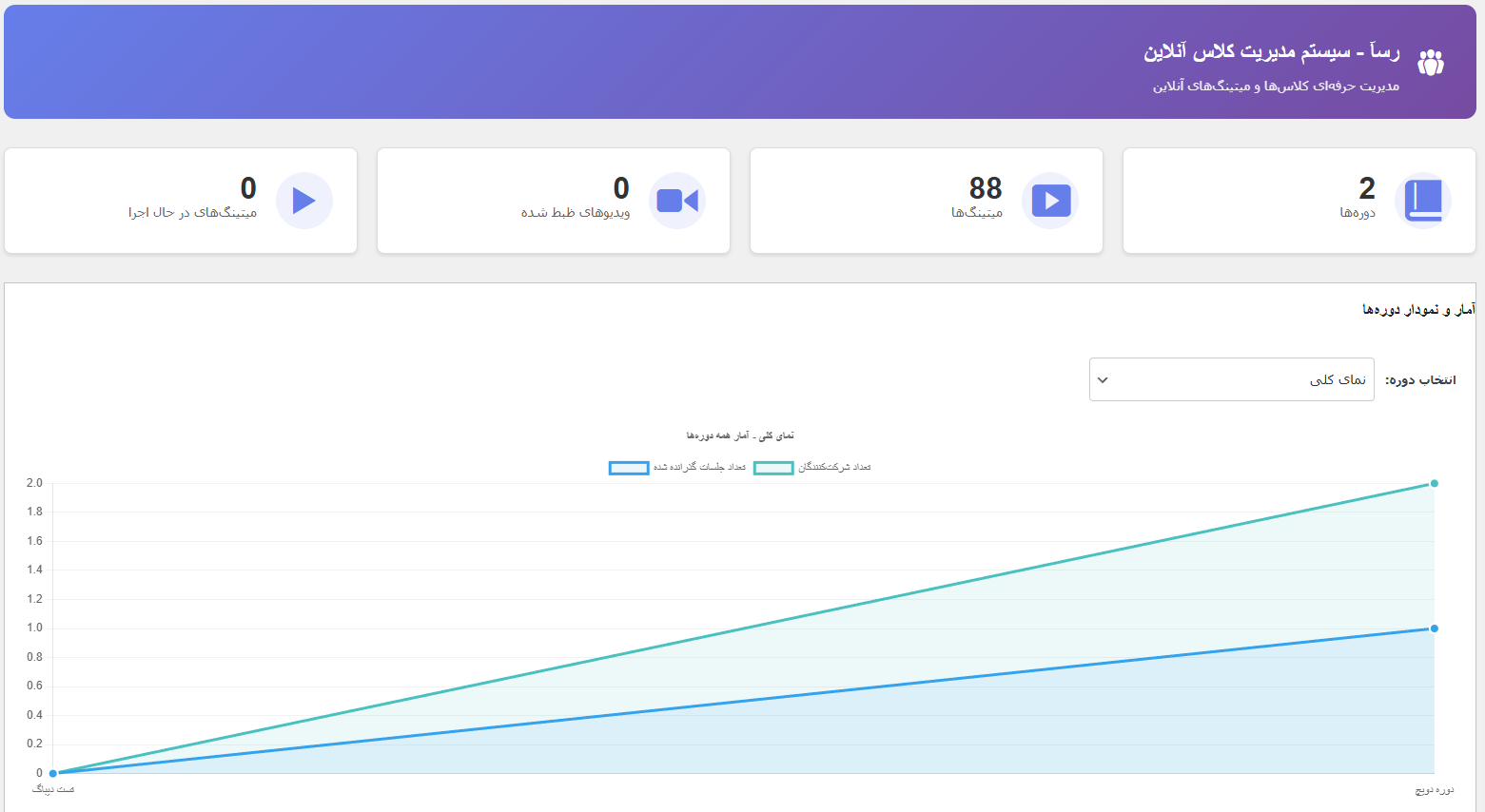Click the y-axis value 1.4
Image resolution: width=1485 pixels, height=812 pixels.
point(35,570)
